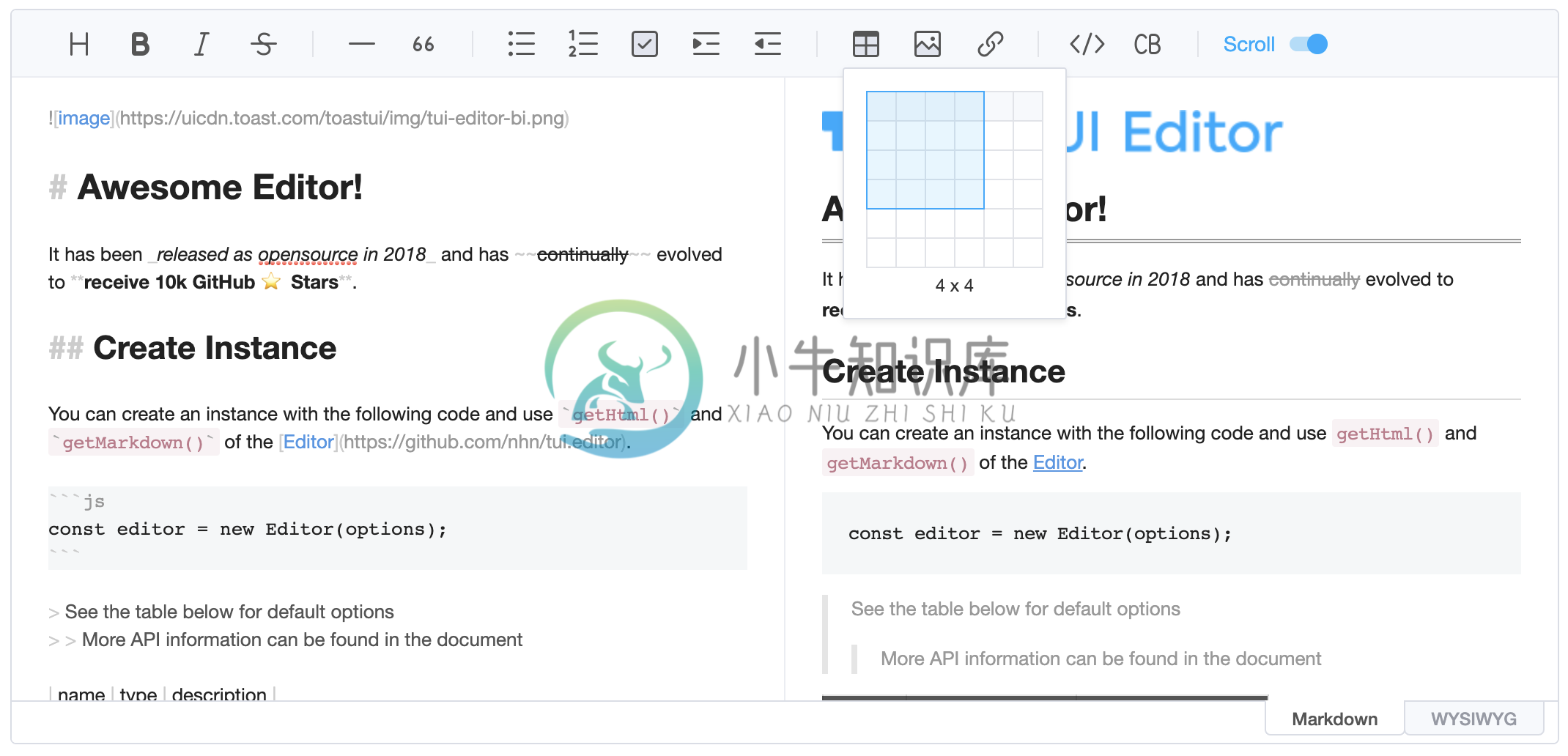Apply Italic formatting
Viewport: 1568px width, 756px height.
(201, 45)
